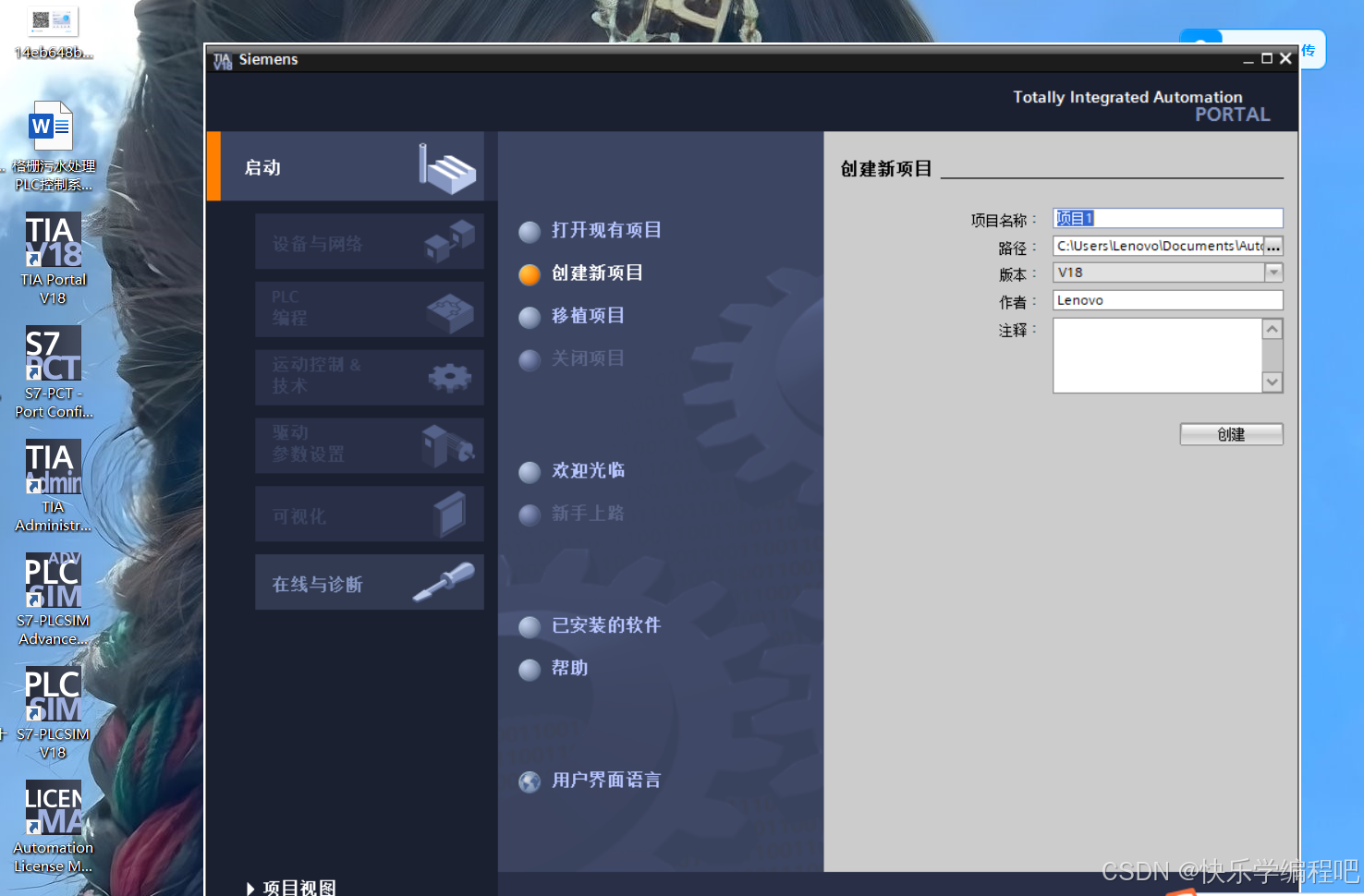This screenshot has width=1364, height=896.
Task: Click the 注释 comment text area
Action: click(x=1157, y=356)
